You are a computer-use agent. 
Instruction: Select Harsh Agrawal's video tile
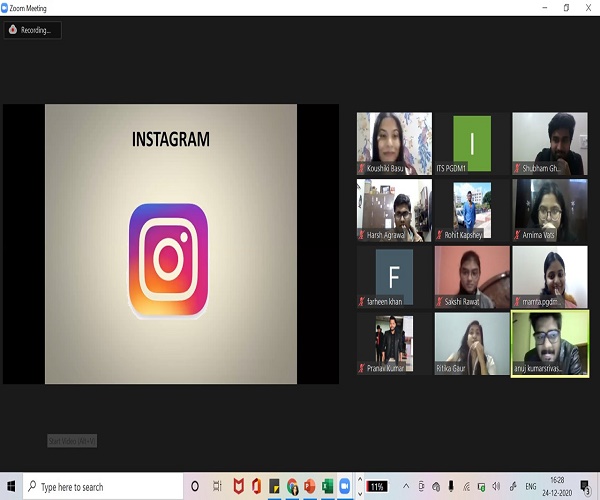click(x=394, y=210)
